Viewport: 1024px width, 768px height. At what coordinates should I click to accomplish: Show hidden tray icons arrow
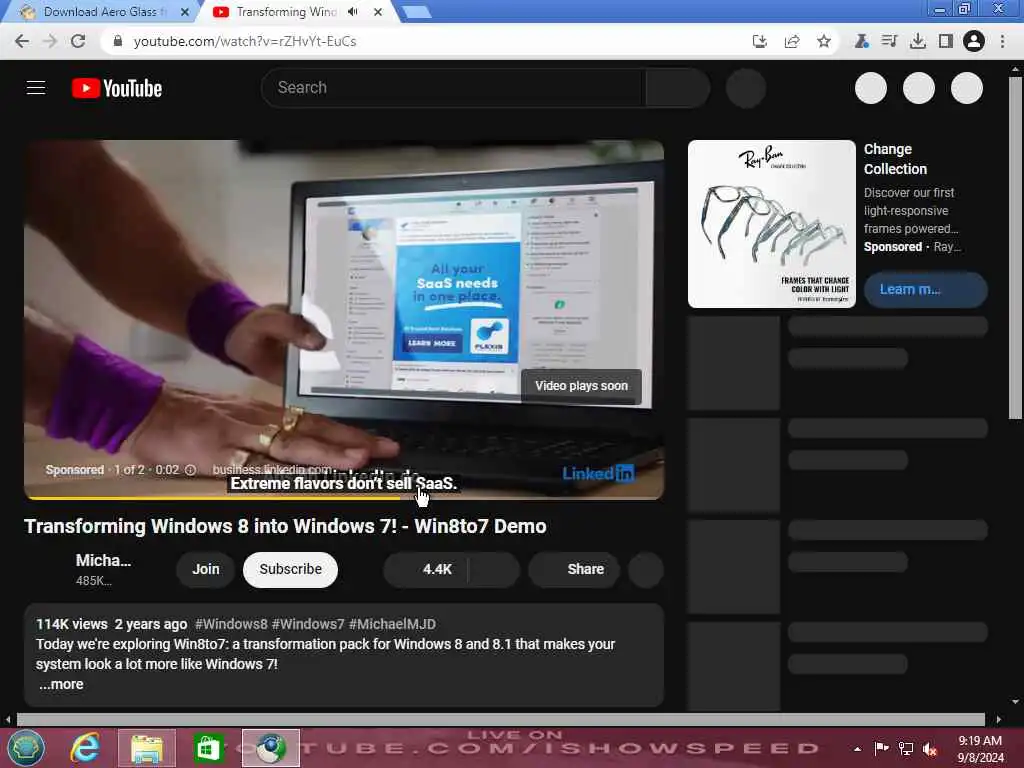tap(857, 749)
